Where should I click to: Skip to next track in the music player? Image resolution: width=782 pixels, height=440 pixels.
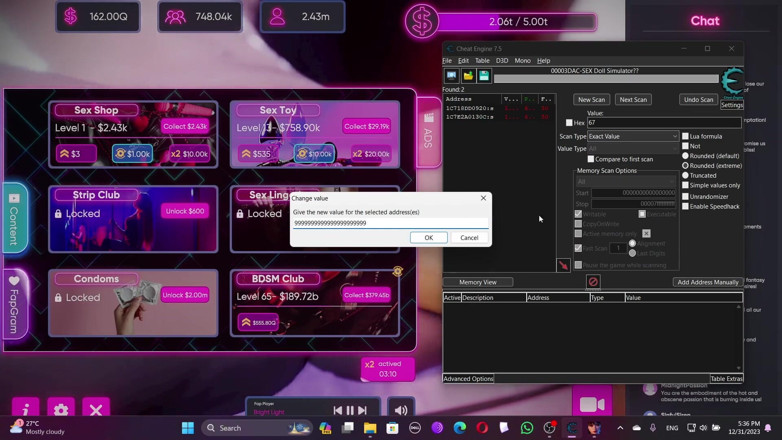[x=363, y=410]
